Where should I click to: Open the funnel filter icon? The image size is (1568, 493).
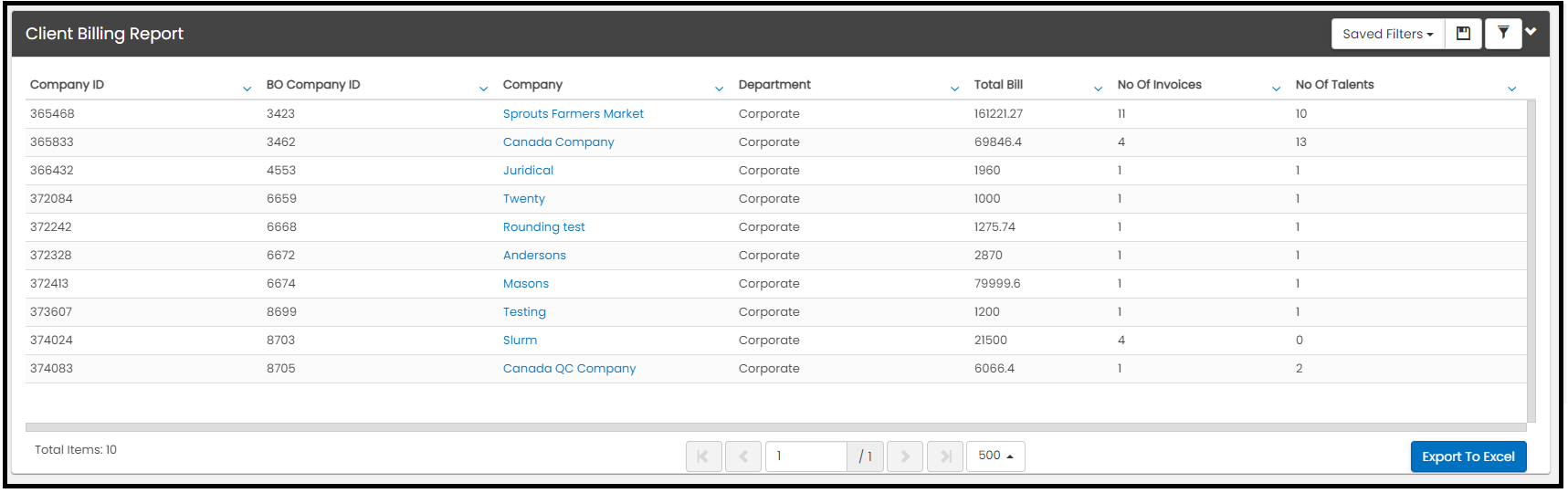tap(1503, 34)
